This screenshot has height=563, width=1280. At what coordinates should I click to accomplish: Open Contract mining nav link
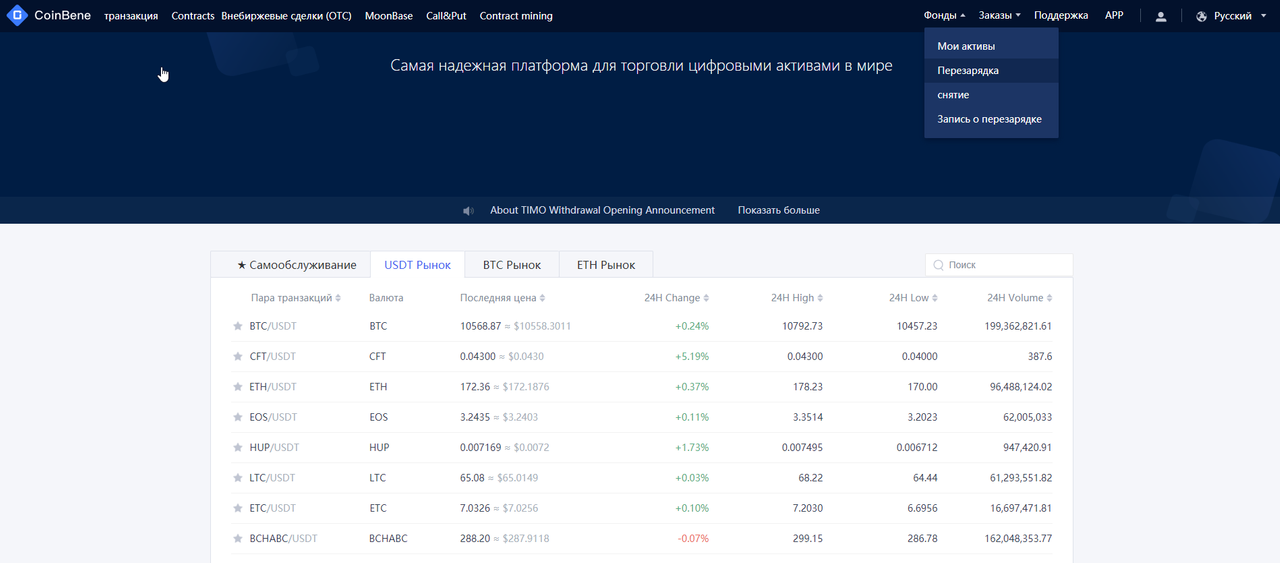tap(516, 16)
